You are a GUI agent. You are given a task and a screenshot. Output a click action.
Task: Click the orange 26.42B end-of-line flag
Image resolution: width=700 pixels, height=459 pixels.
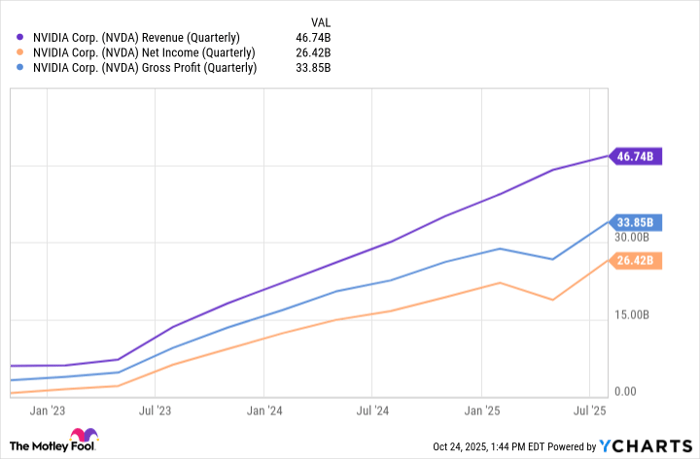tap(635, 260)
